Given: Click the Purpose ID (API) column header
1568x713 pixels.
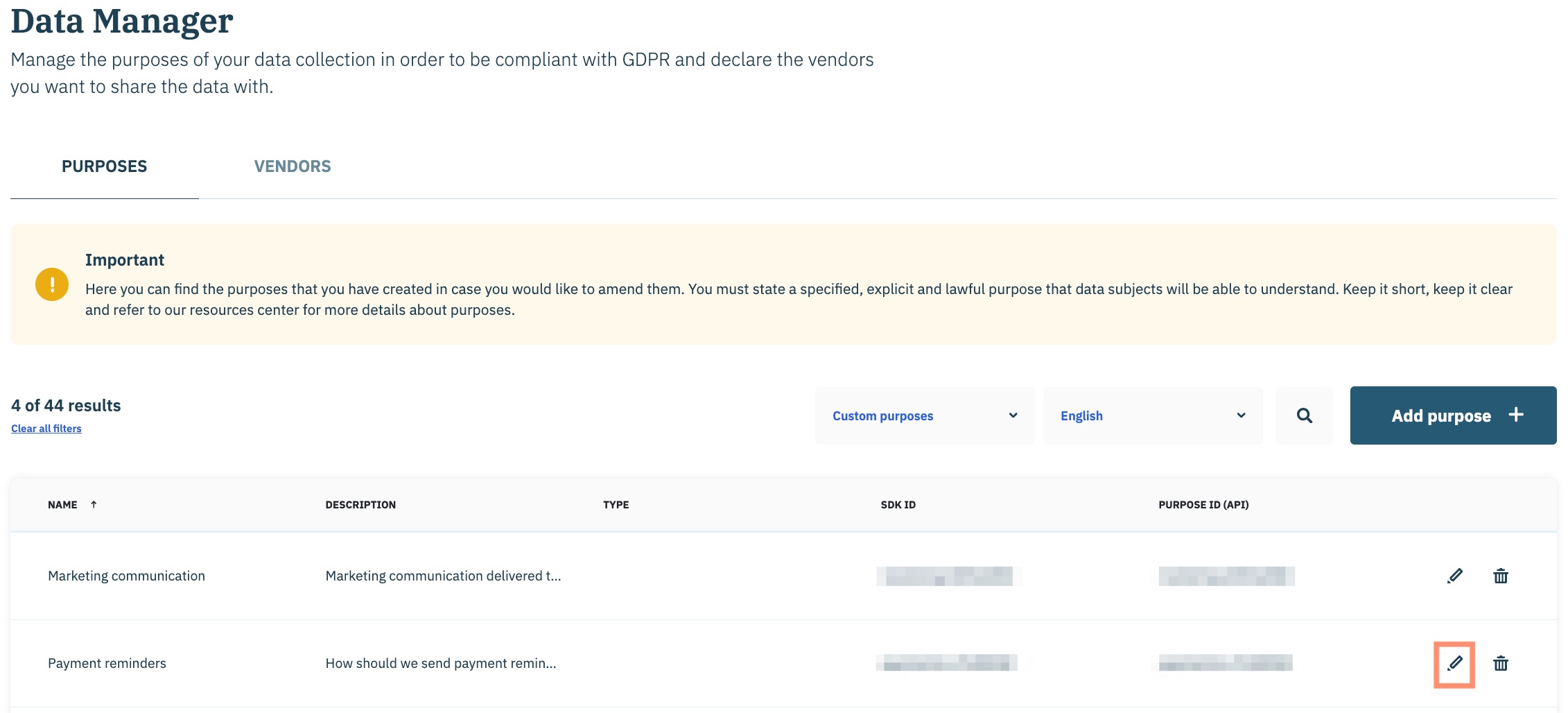Looking at the screenshot, I should 1203,505.
